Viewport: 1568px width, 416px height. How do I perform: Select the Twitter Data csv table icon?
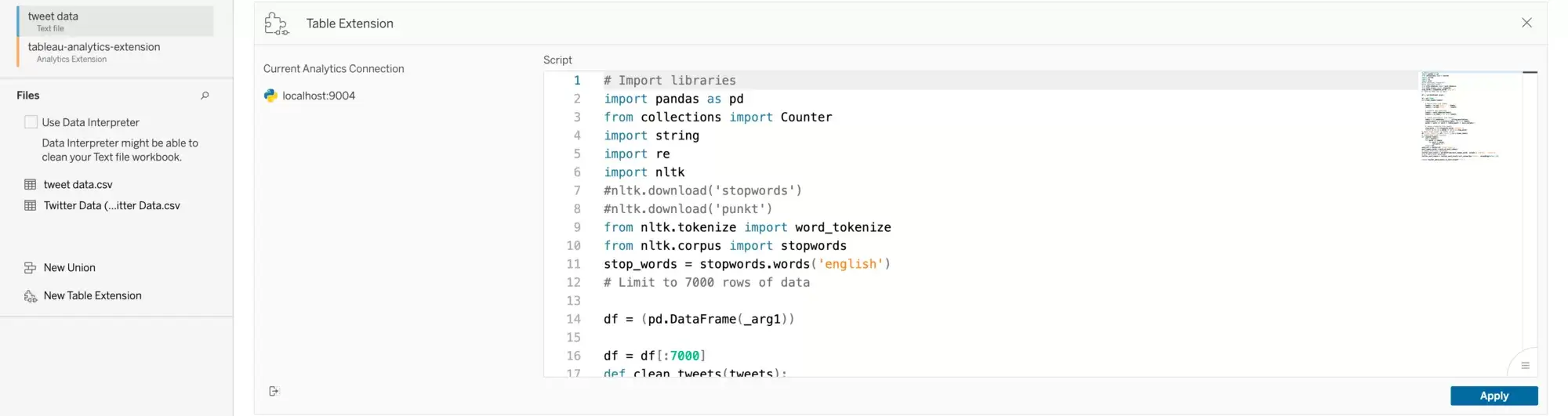[31, 206]
